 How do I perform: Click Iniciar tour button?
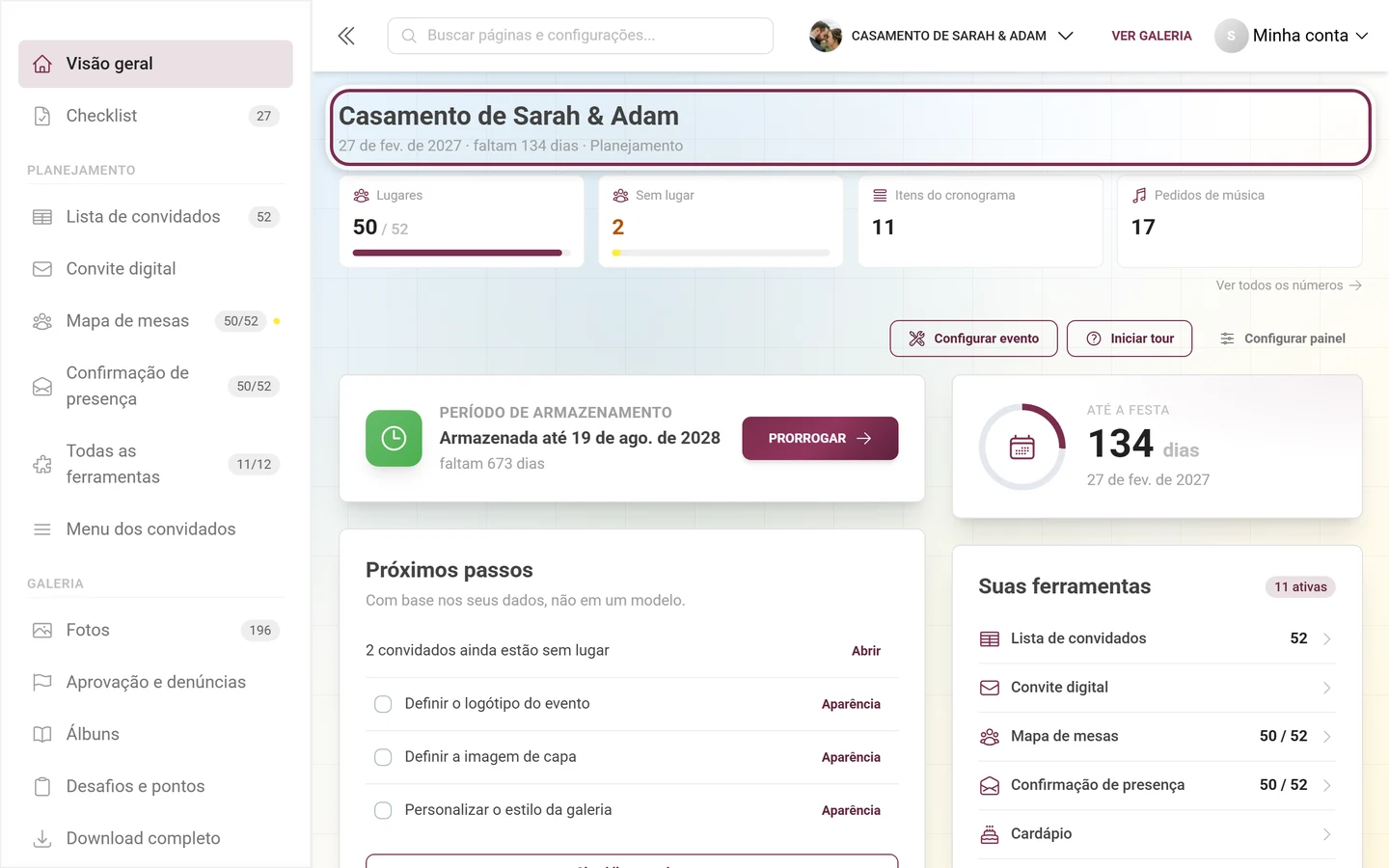click(x=1130, y=339)
